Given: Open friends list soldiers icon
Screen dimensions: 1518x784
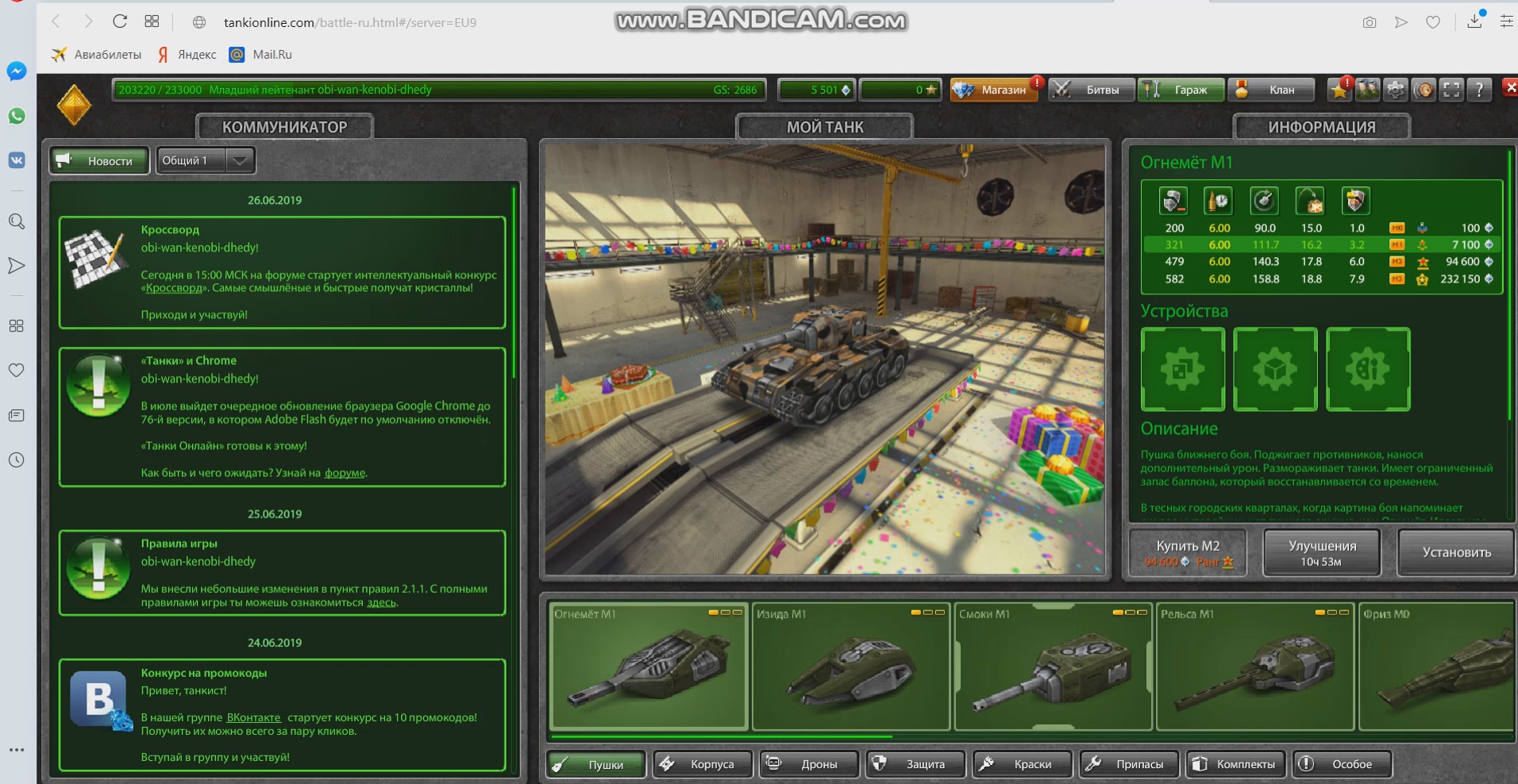Looking at the screenshot, I should [x=1368, y=90].
